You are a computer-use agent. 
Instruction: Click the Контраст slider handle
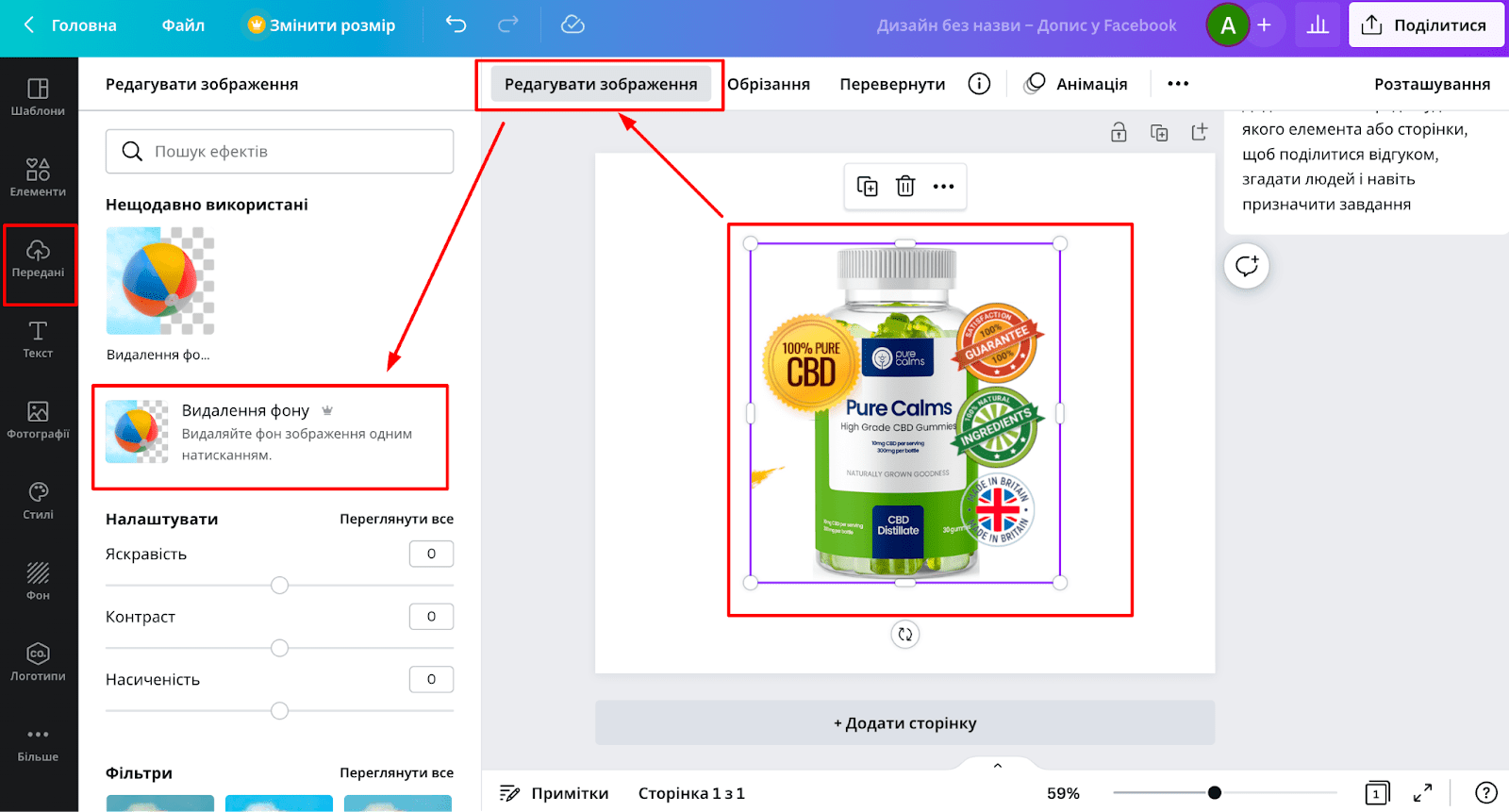click(279, 648)
